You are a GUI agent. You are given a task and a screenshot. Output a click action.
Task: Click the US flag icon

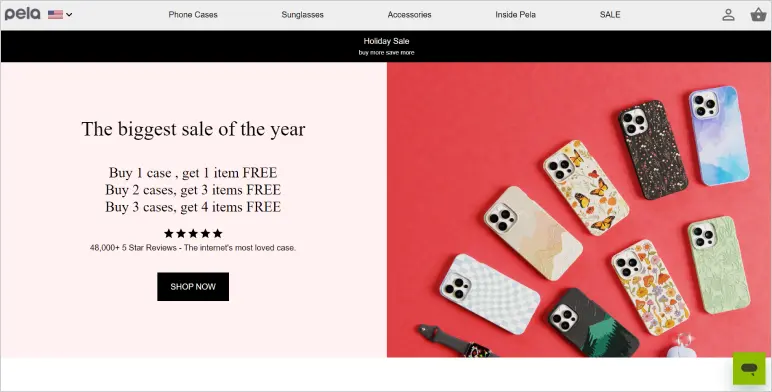(x=55, y=14)
